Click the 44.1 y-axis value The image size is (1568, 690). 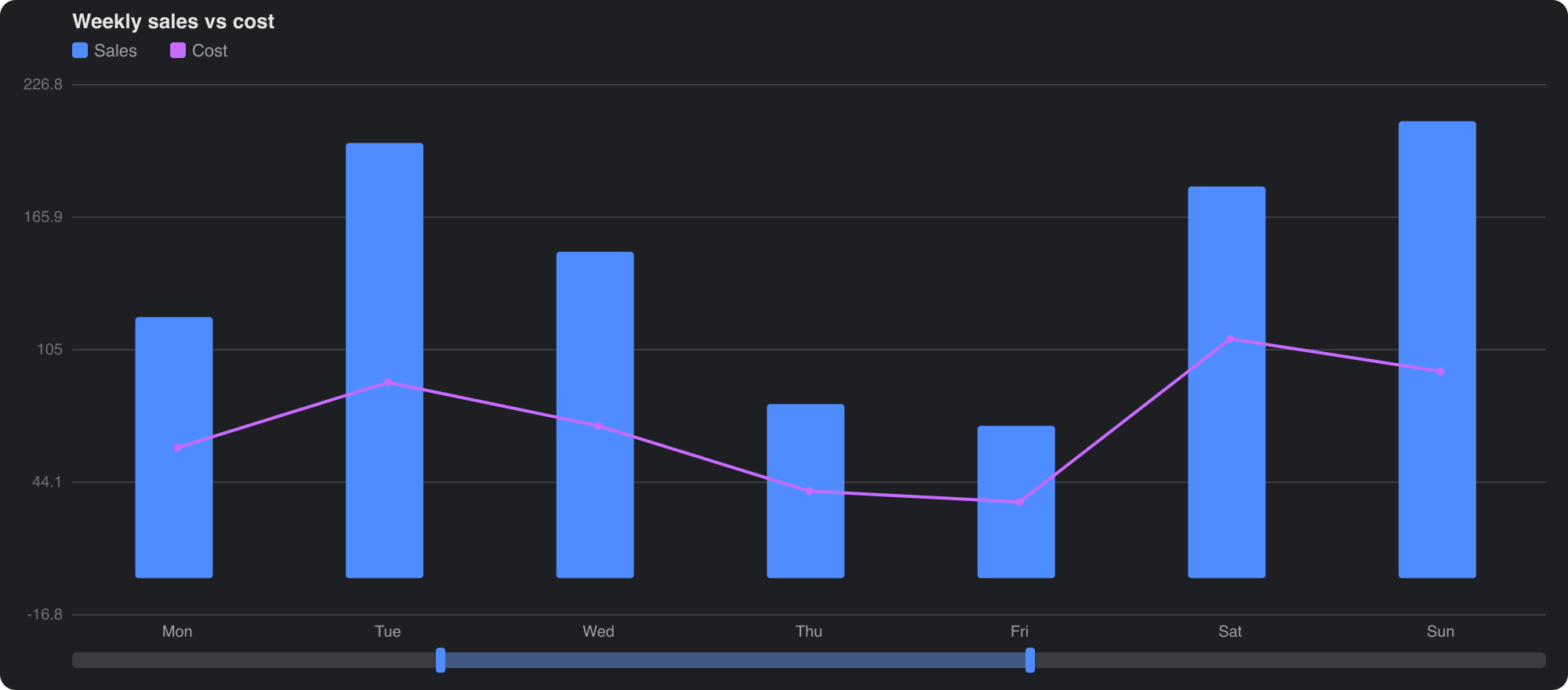[47, 482]
